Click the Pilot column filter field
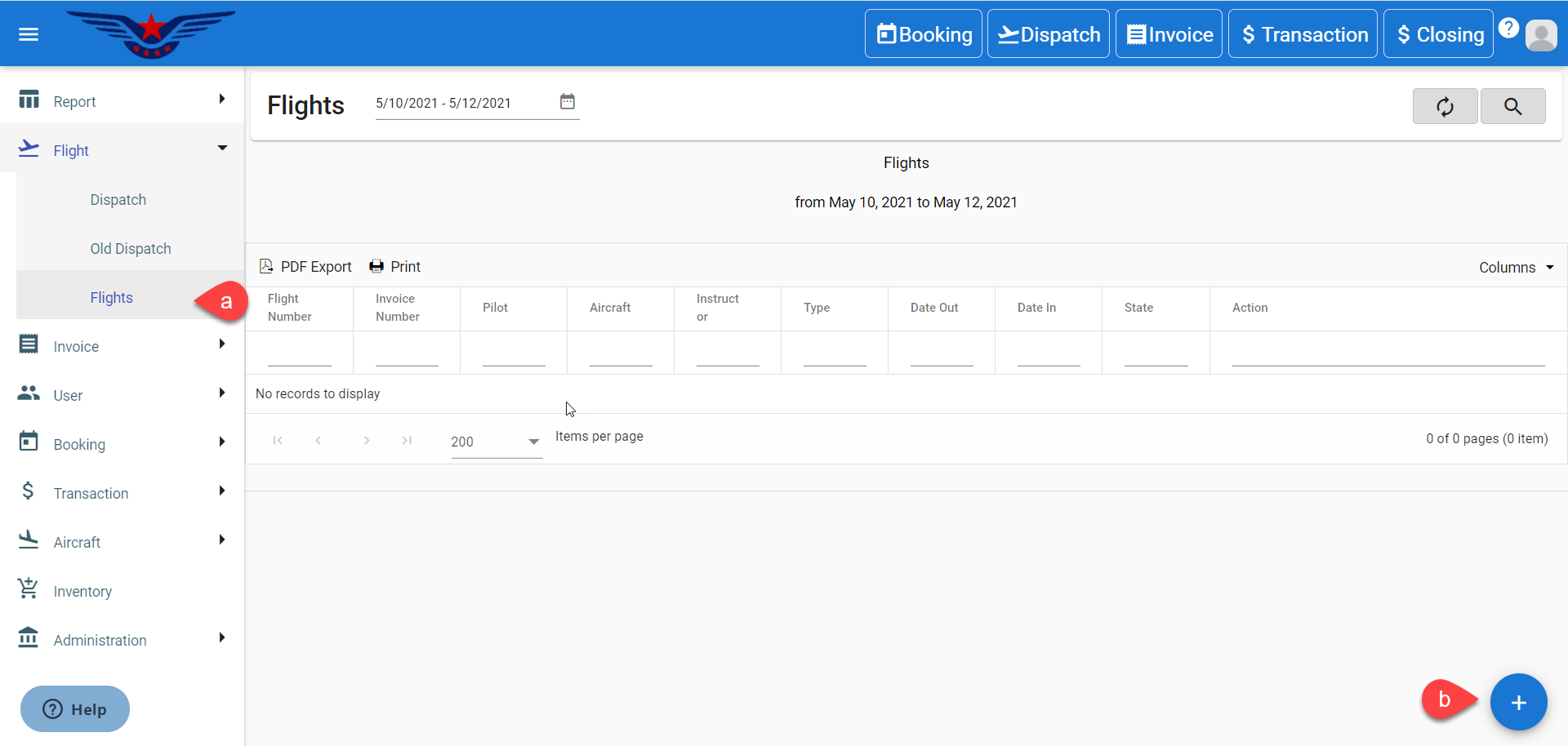The width and height of the screenshot is (1568, 746). point(514,355)
